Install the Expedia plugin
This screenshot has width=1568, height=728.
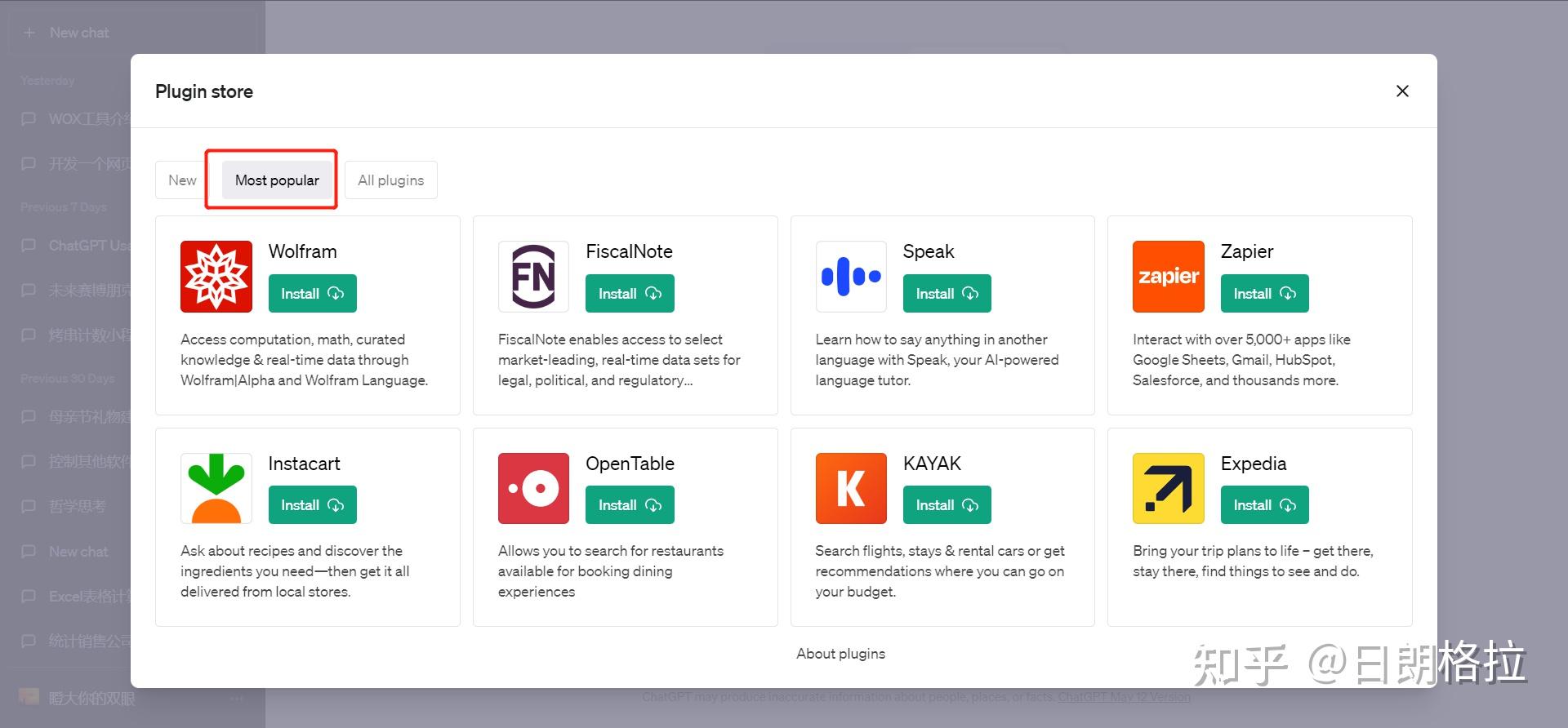point(1265,505)
